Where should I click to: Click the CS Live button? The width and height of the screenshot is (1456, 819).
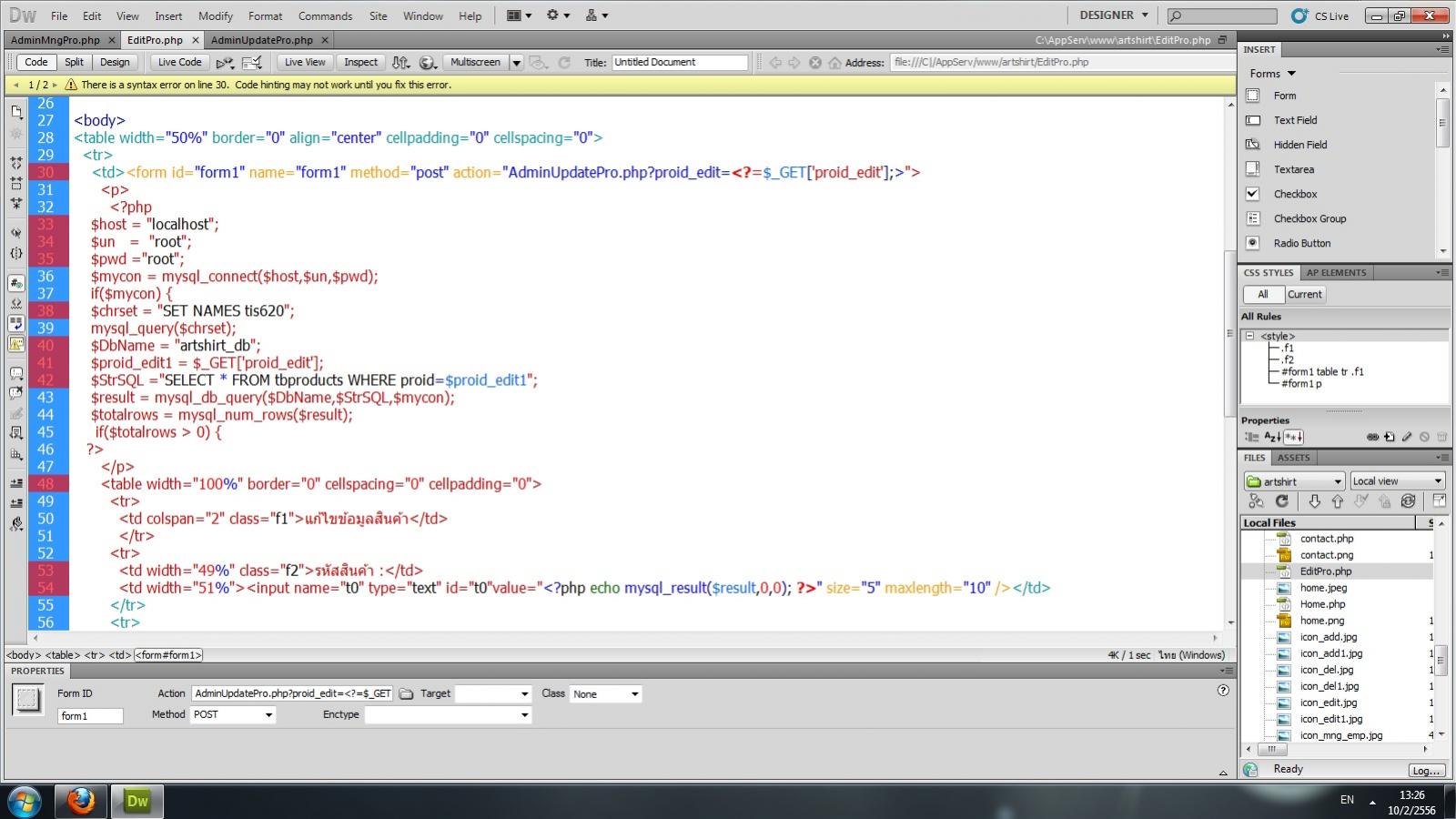point(1320,15)
